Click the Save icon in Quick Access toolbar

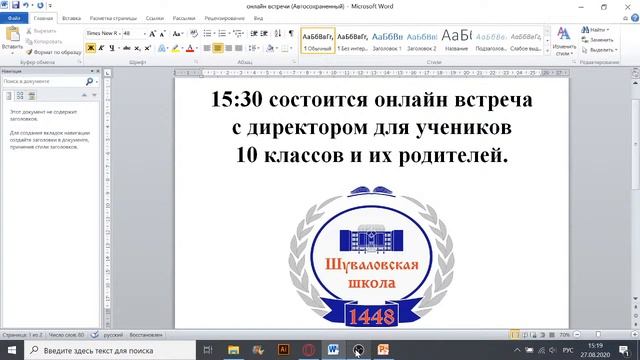16,5
